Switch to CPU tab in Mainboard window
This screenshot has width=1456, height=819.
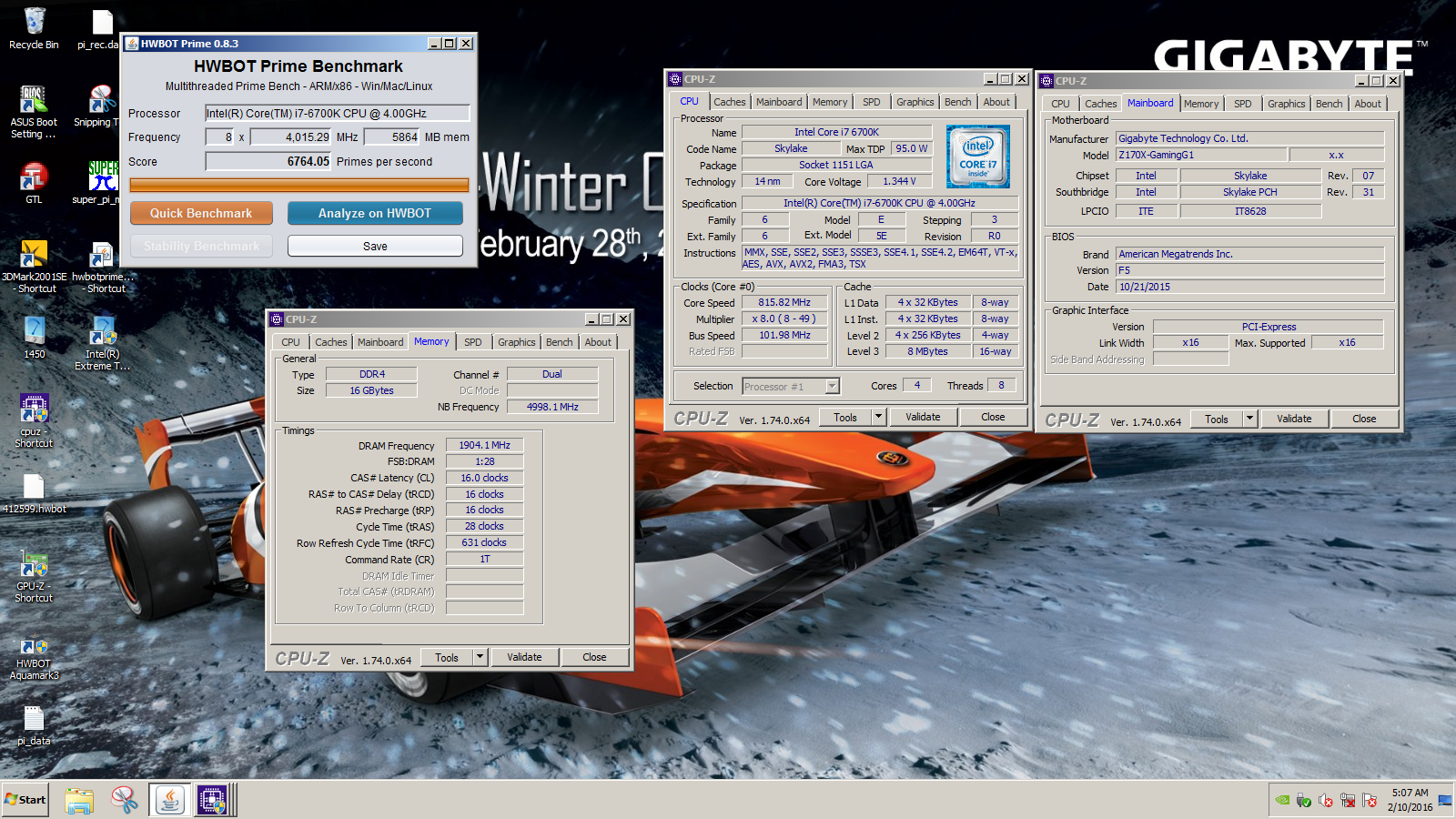(1060, 104)
